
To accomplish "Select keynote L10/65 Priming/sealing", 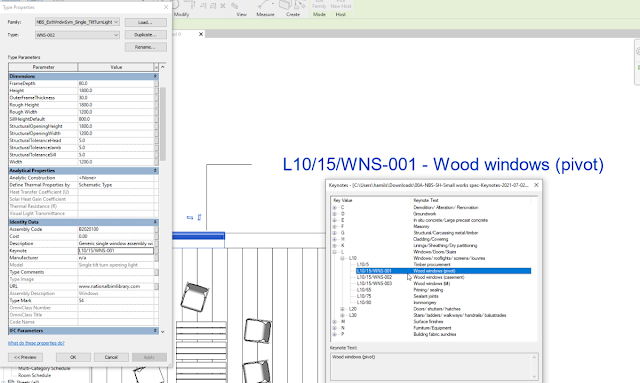I will [443, 290].
